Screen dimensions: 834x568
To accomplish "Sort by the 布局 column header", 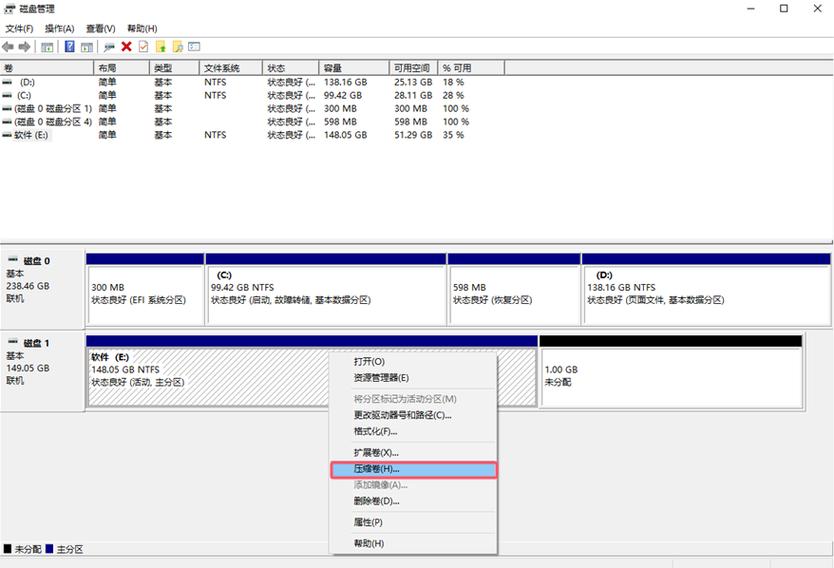I will (122, 68).
